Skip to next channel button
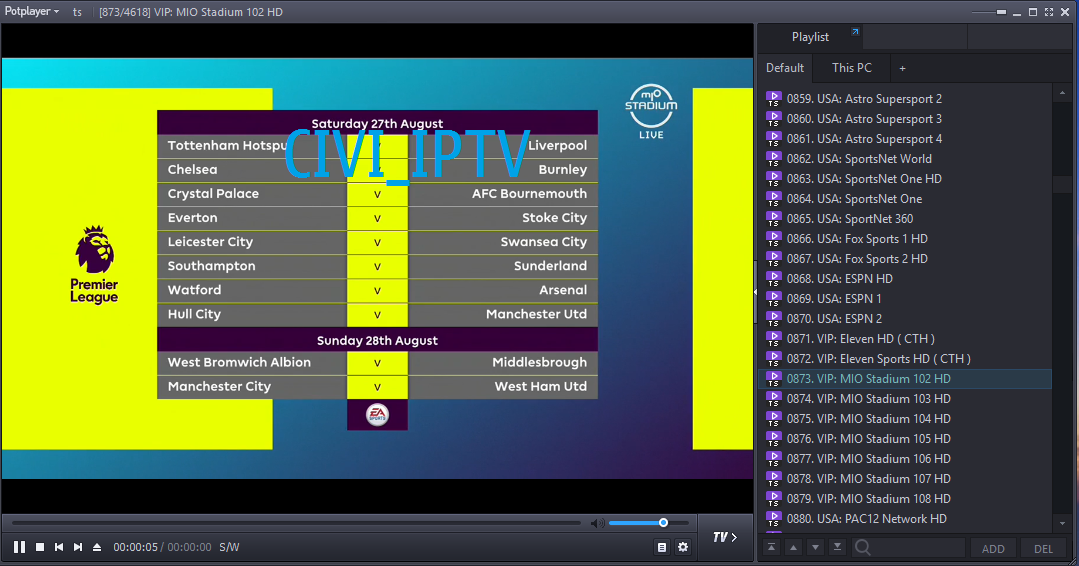 (x=78, y=547)
